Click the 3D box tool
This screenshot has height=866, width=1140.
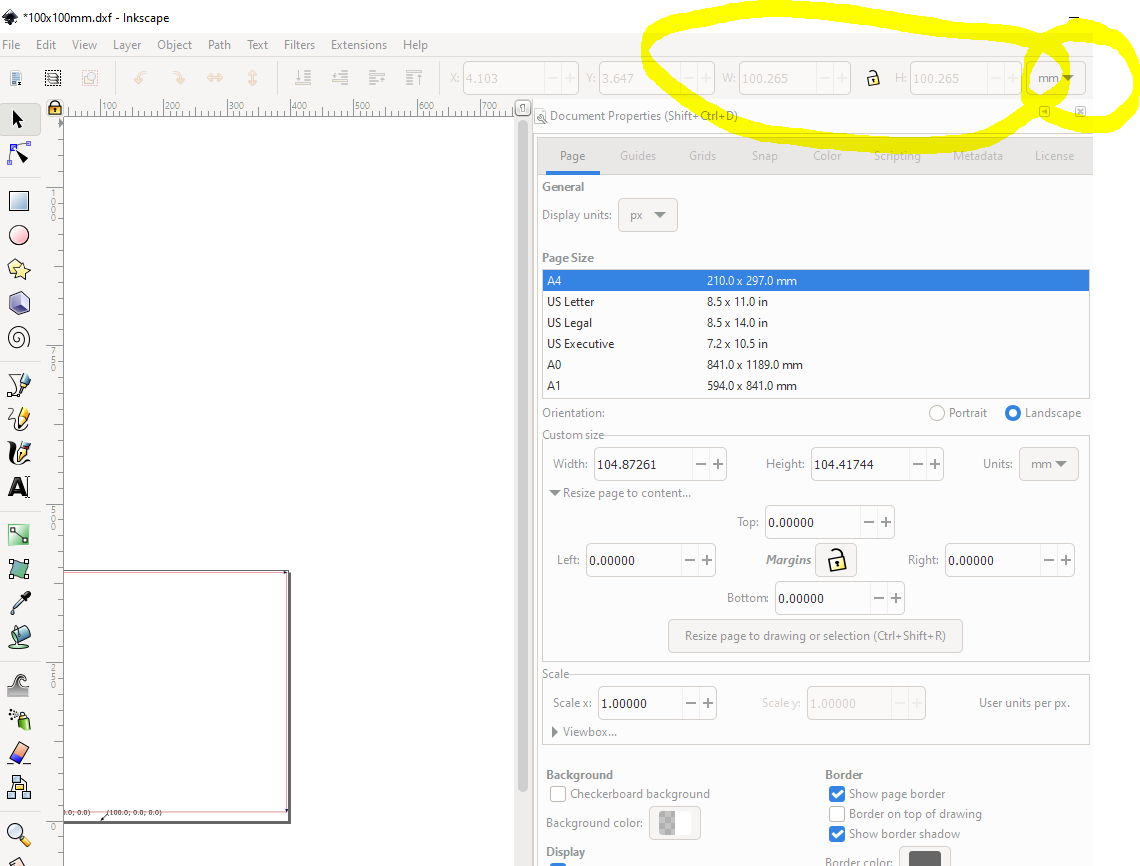pyautogui.click(x=19, y=303)
